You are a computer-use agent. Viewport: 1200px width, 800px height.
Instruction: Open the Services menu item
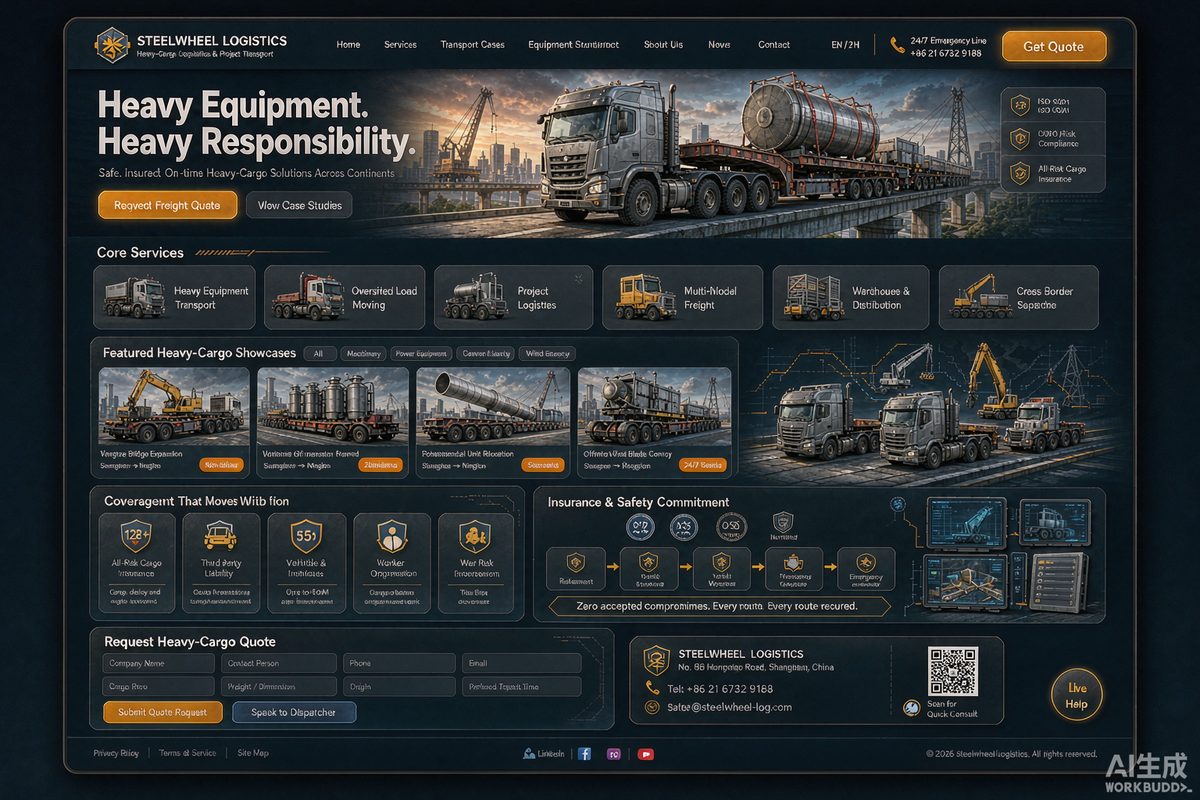pyautogui.click(x=400, y=45)
